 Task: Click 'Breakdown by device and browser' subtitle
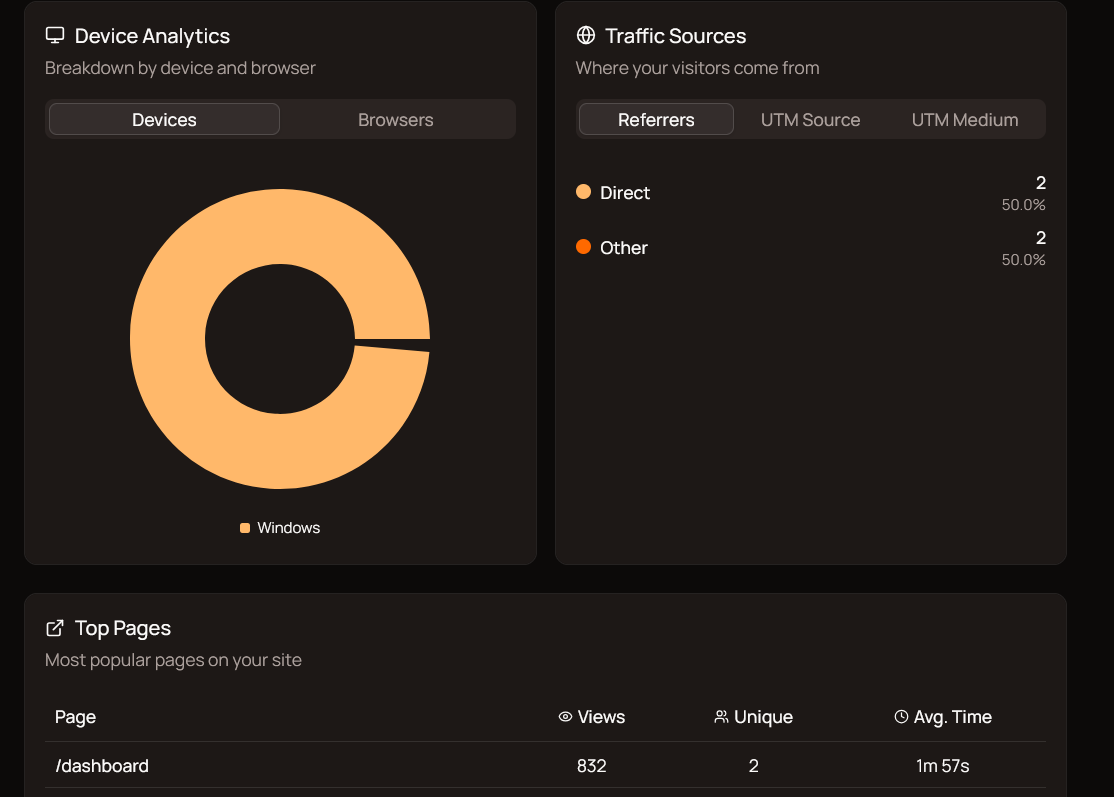click(180, 68)
